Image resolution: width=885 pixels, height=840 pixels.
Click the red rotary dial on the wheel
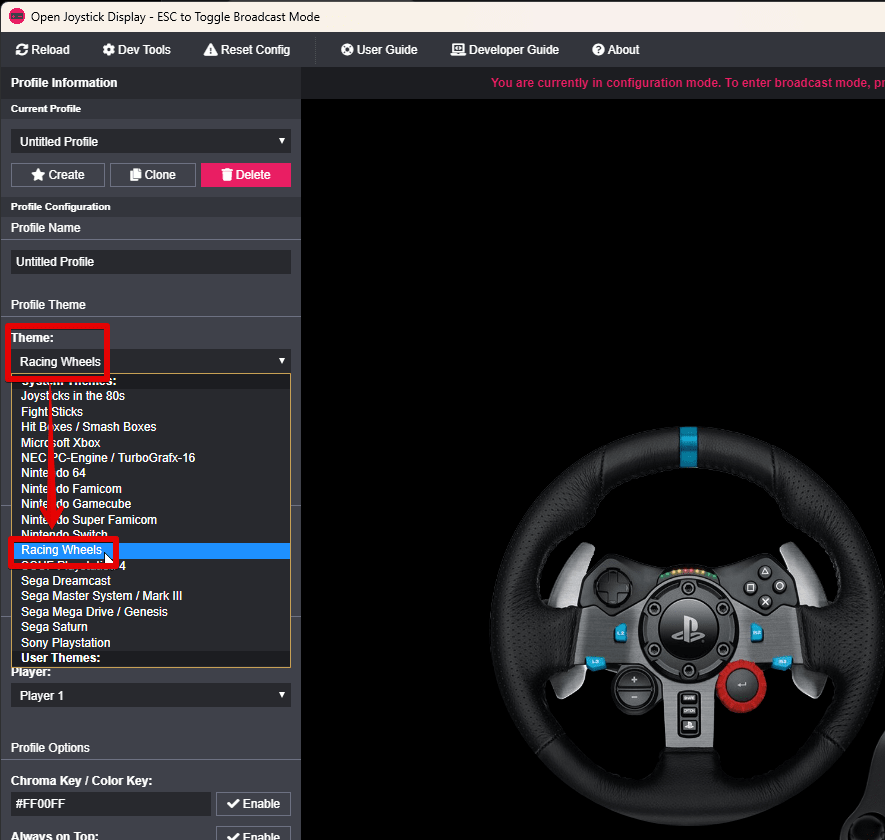pyautogui.click(x=741, y=686)
